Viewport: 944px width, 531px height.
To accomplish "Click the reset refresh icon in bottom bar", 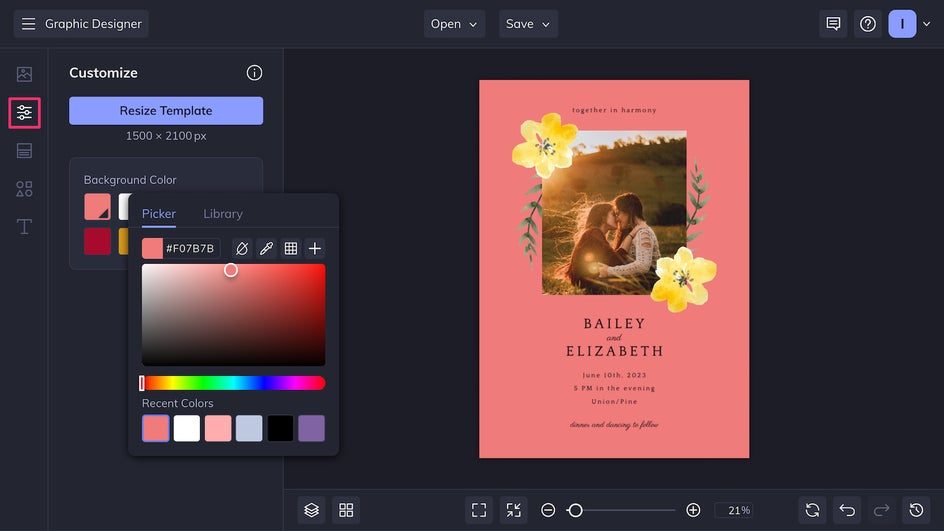I will [812, 511].
